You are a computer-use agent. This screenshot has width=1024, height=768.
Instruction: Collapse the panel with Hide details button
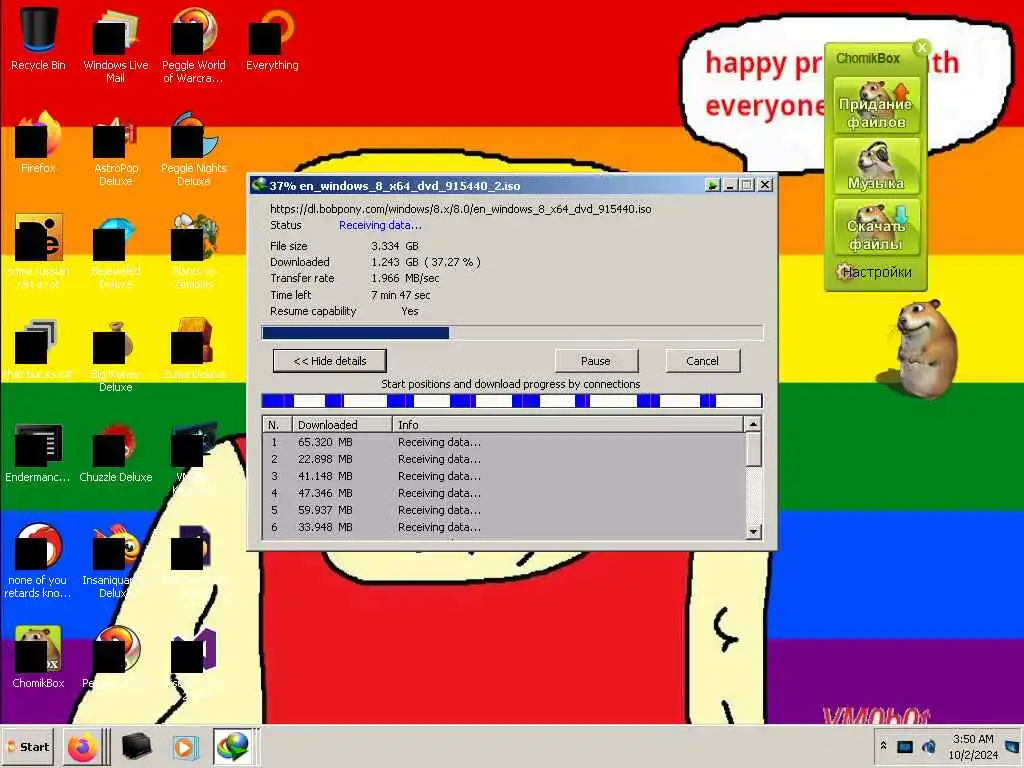pyautogui.click(x=330, y=360)
